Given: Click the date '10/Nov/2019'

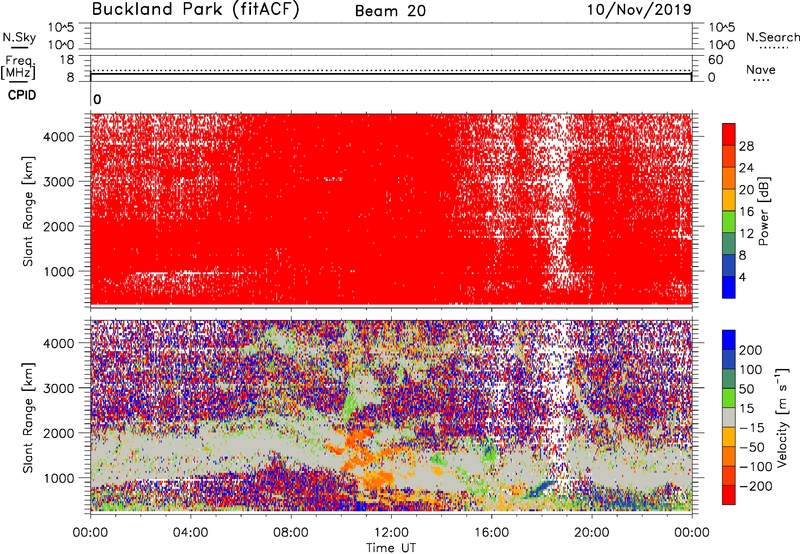Looking at the screenshot, I should click(639, 10).
